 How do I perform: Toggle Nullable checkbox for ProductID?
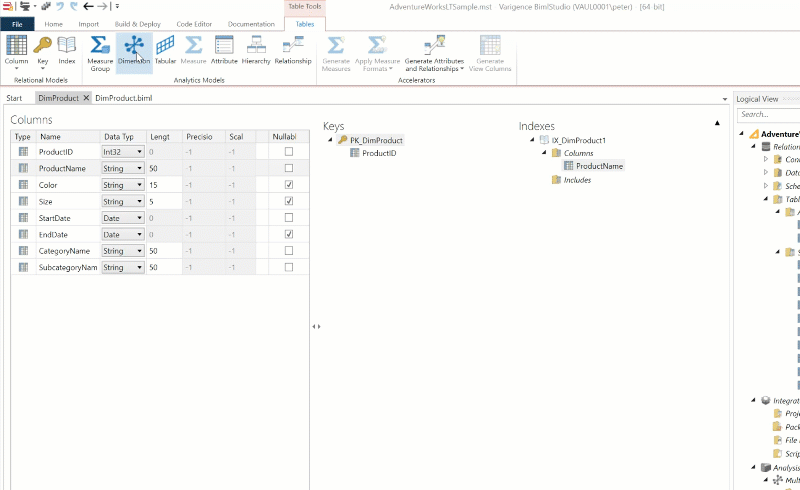click(x=289, y=152)
